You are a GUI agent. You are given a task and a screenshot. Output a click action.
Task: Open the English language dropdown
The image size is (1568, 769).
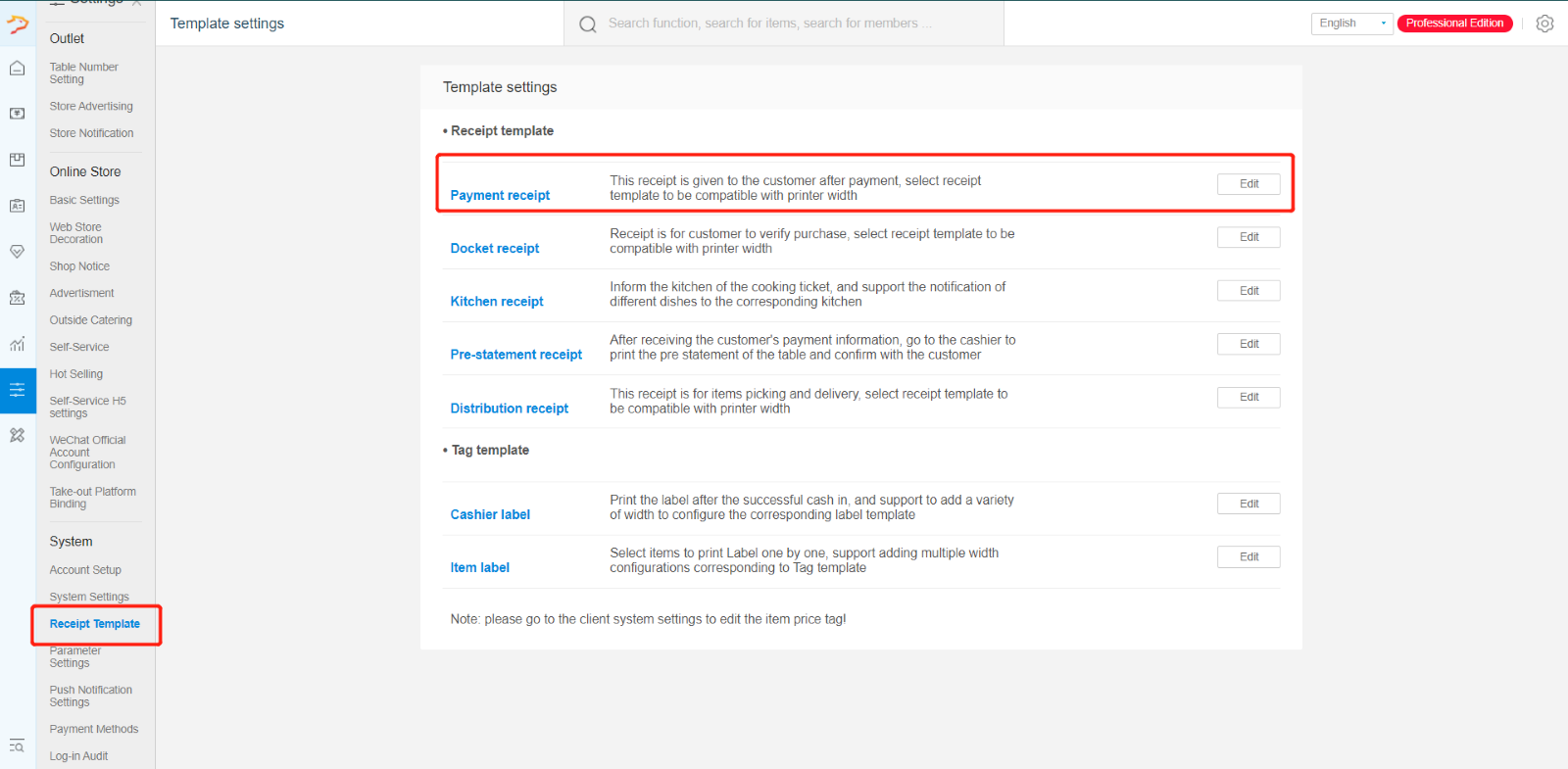pos(1351,24)
